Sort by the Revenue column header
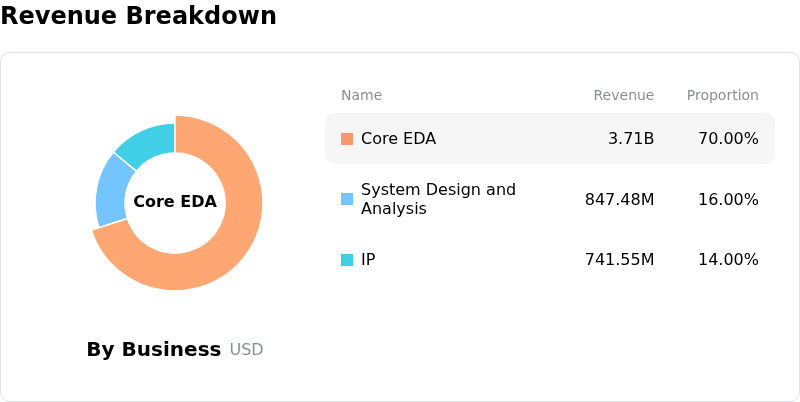This screenshot has width=800, height=402. 623,95
